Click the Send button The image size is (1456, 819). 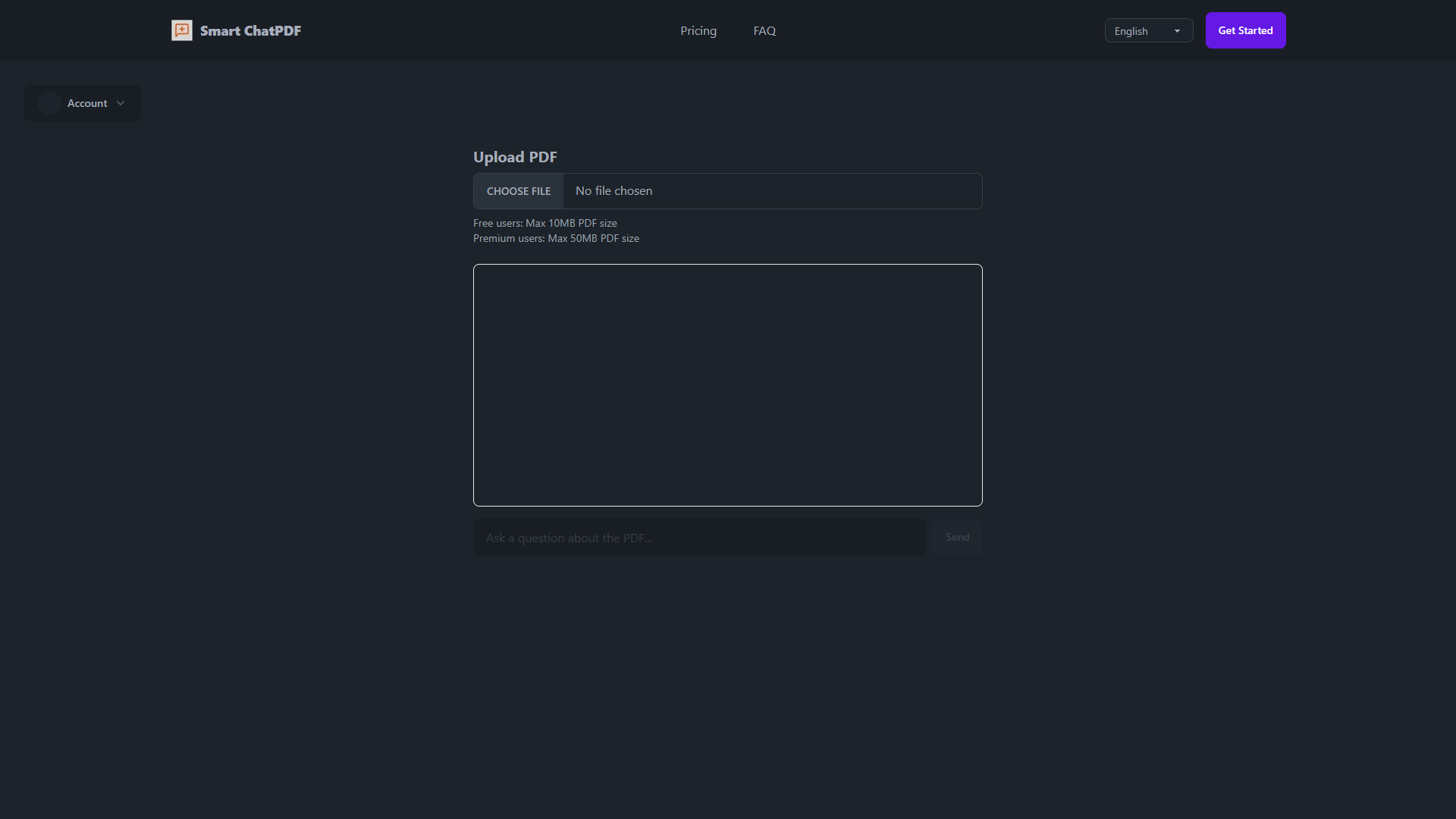pyautogui.click(x=957, y=537)
